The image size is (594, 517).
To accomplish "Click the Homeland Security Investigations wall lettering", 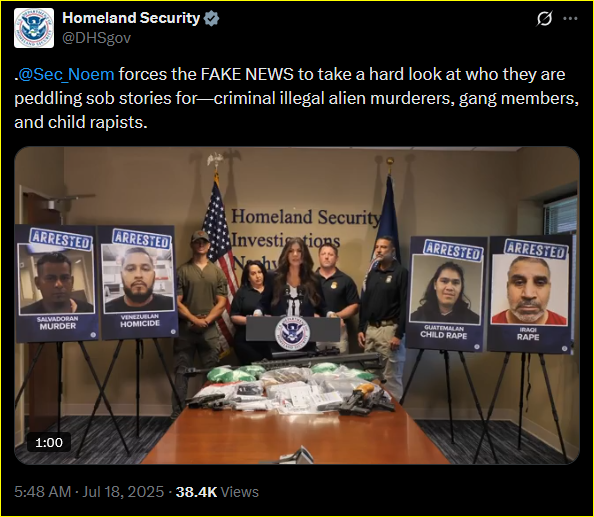I will 305,229.
